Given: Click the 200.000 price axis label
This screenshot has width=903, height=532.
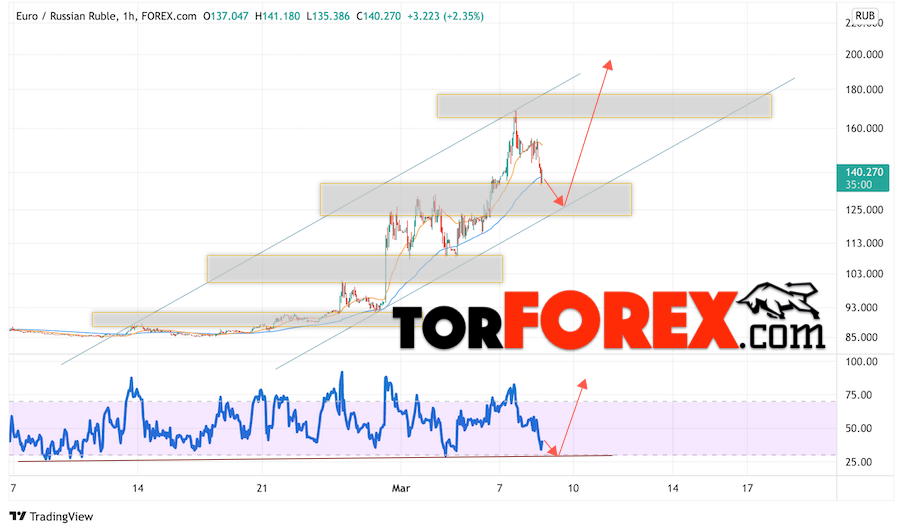Looking at the screenshot, I should tap(864, 55).
